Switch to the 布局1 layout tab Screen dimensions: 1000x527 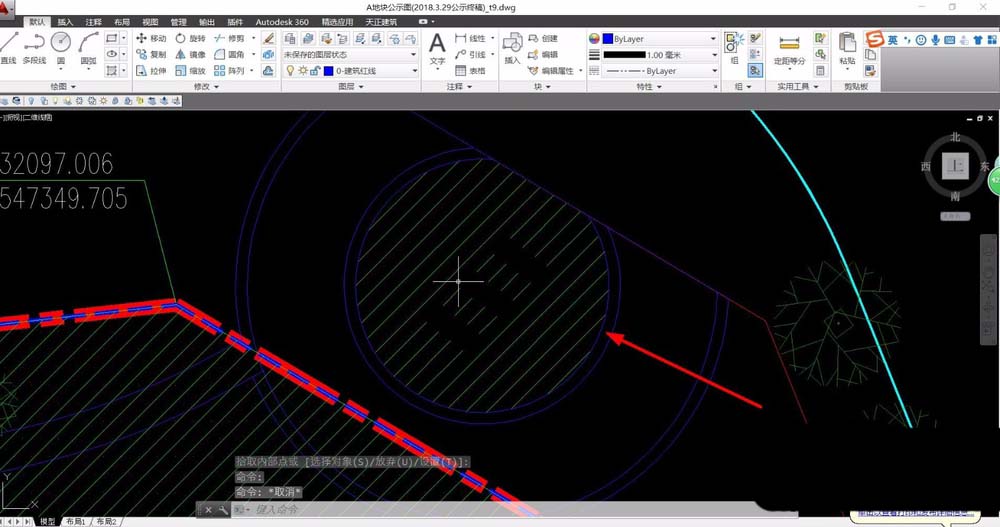click(75, 521)
